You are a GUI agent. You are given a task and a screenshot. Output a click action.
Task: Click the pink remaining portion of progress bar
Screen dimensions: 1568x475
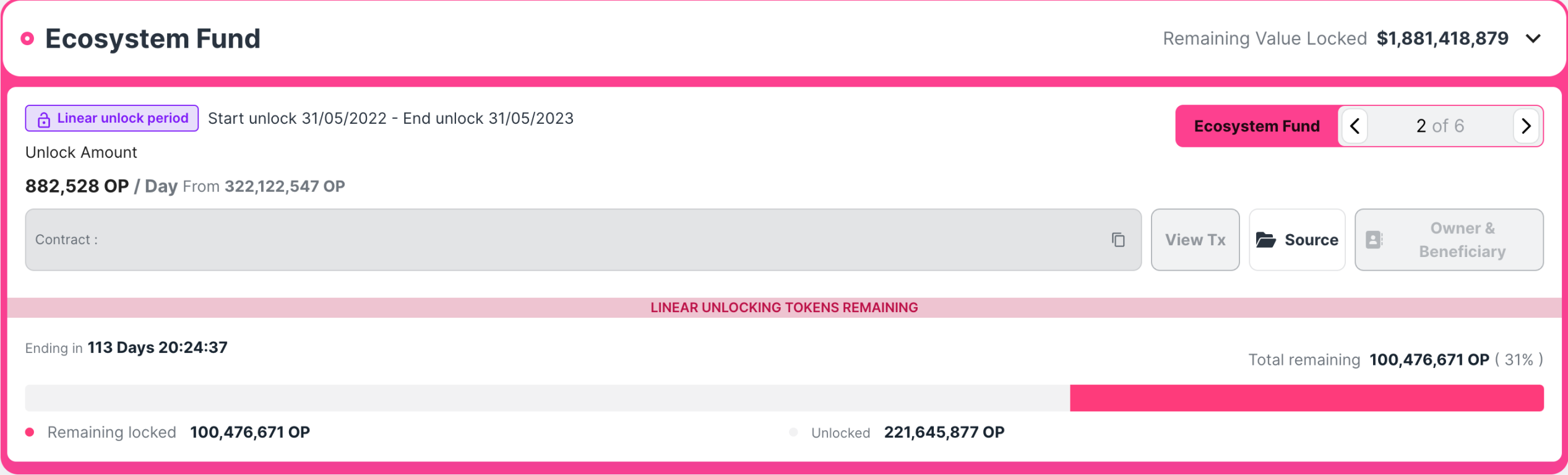[1306, 398]
